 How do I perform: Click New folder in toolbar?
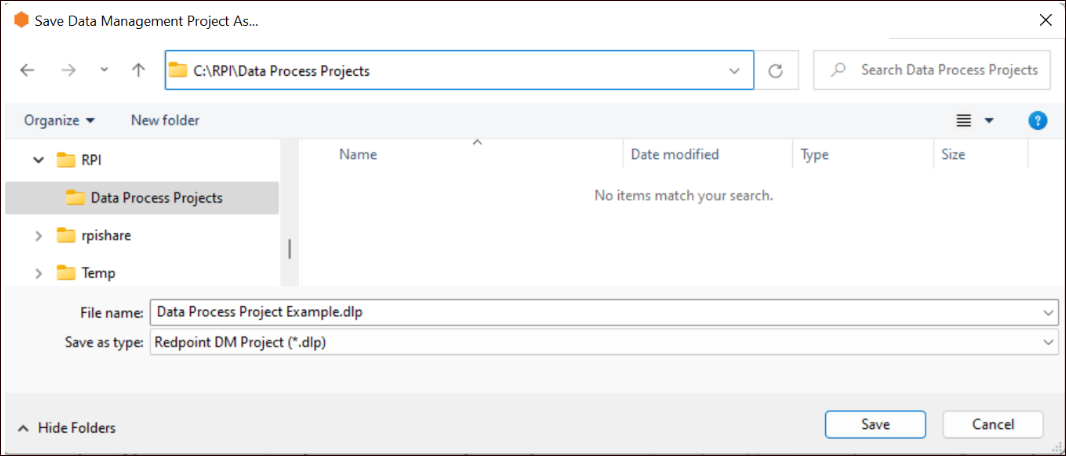(165, 120)
